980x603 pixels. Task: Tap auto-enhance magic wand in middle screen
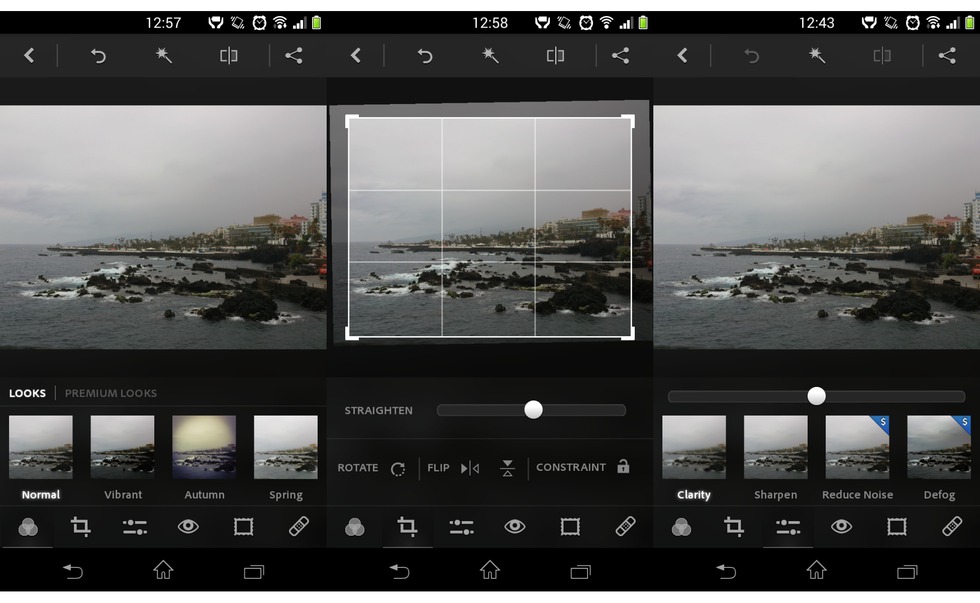click(x=491, y=56)
